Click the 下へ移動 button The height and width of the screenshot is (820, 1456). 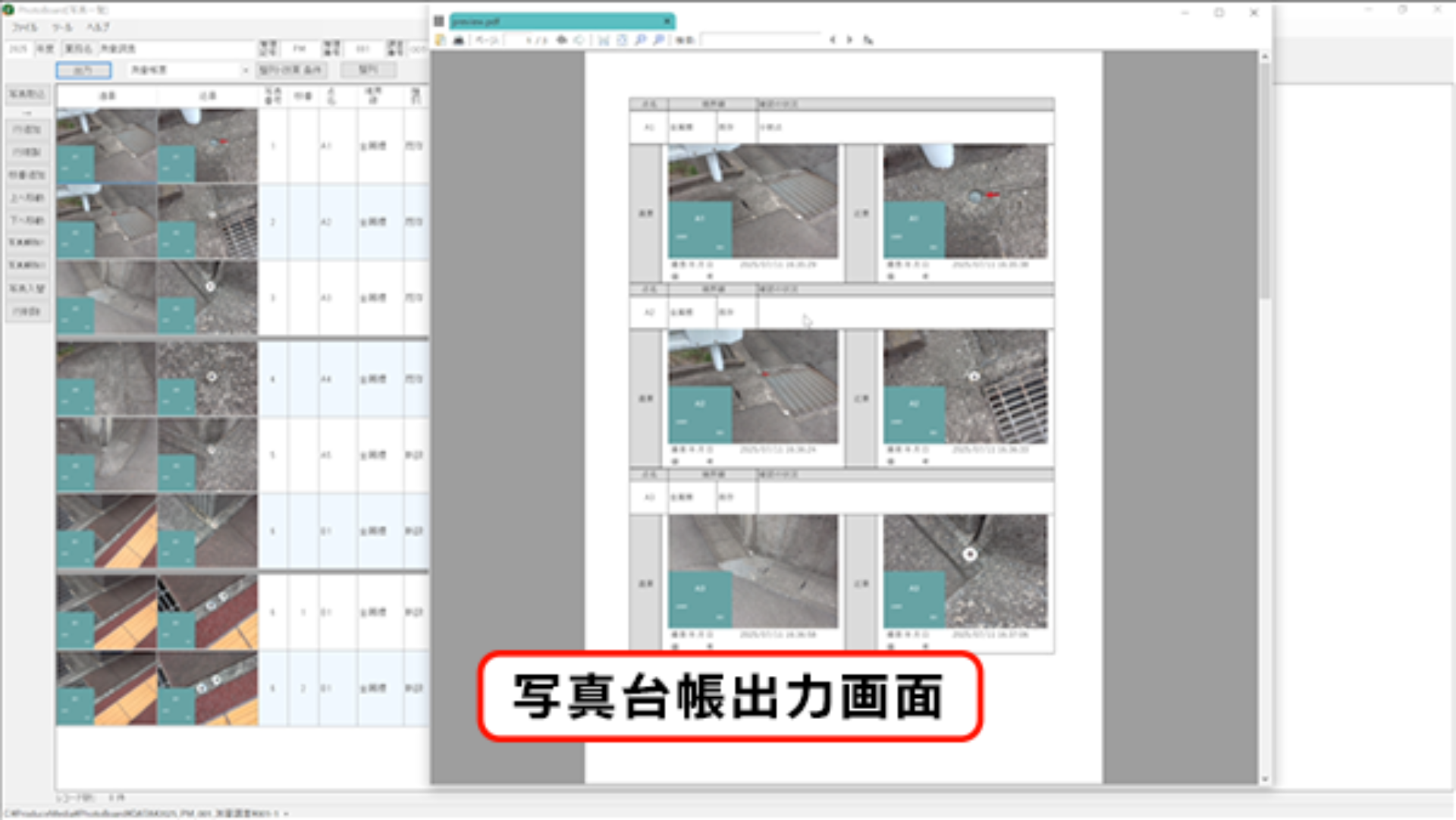click(27, 221)
